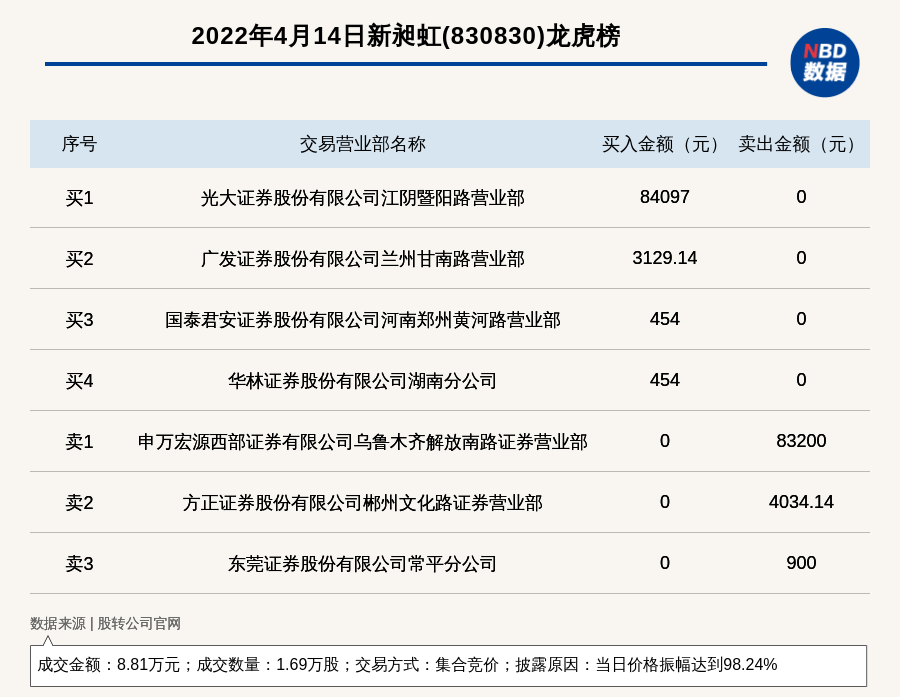Image resolution: width=900 pixels, height=697 pixels.
Task: Click the buy amount 3129.14
Action: 665,258
